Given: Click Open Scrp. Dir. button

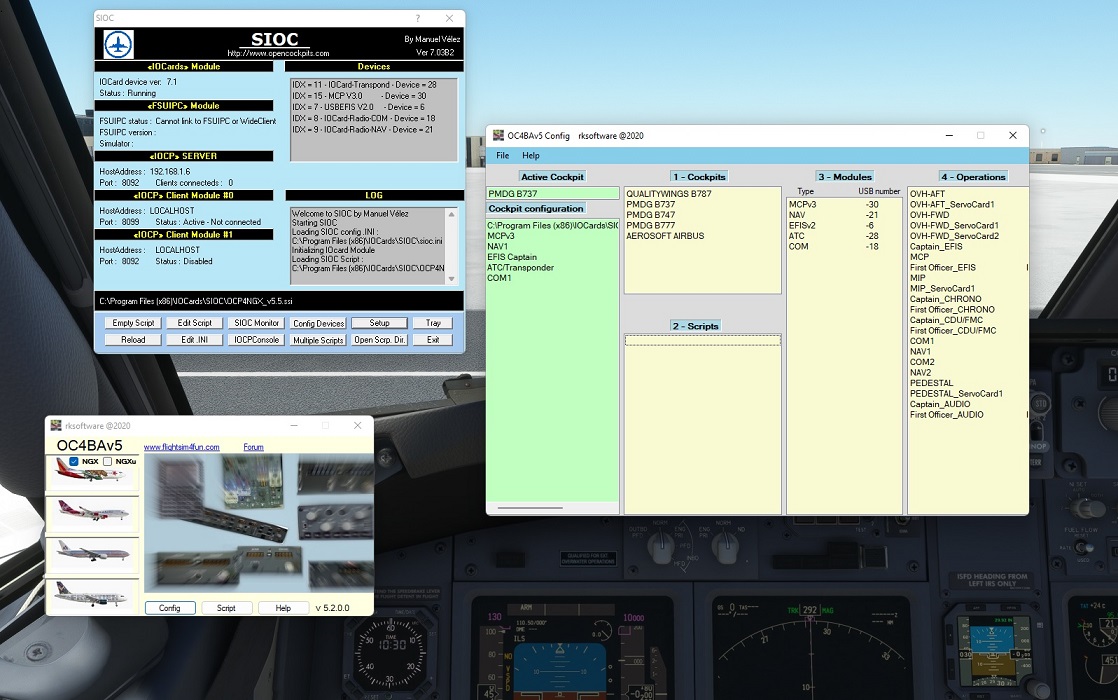Looking at the screenshot, I should tap(379, 340).
